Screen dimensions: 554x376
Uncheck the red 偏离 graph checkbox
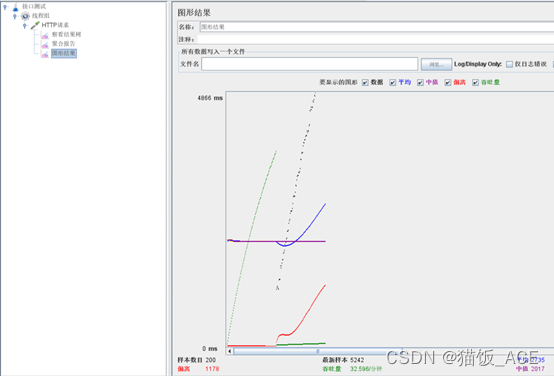448,82
